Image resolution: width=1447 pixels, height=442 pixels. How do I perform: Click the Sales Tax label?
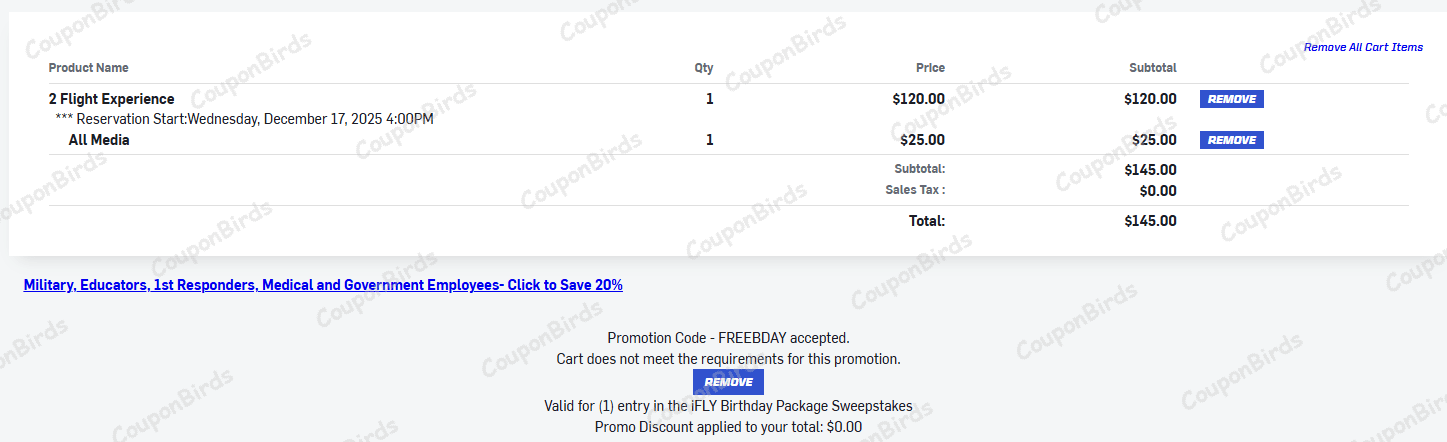915,190
